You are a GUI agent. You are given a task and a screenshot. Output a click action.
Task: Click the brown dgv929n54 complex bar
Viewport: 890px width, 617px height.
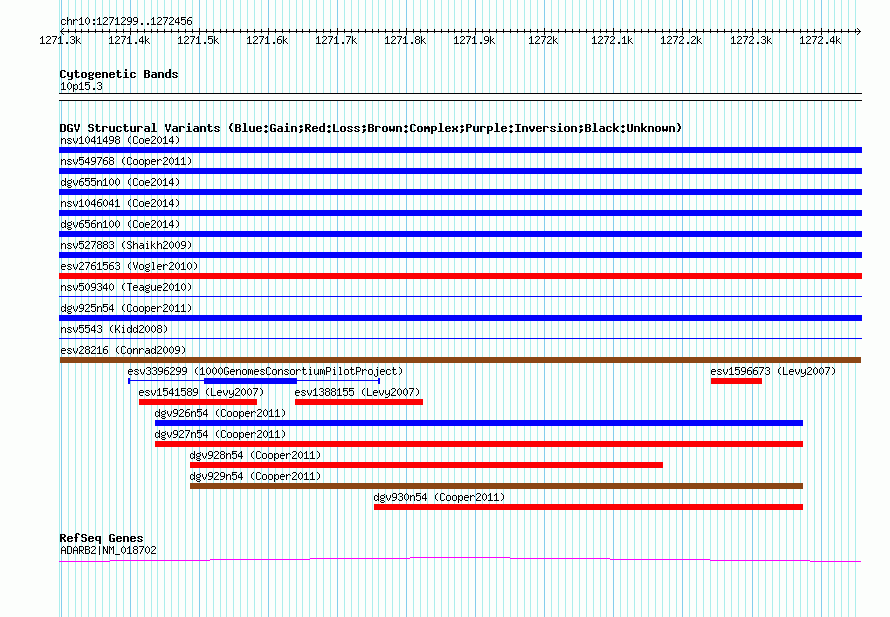(x=497, y=486)
